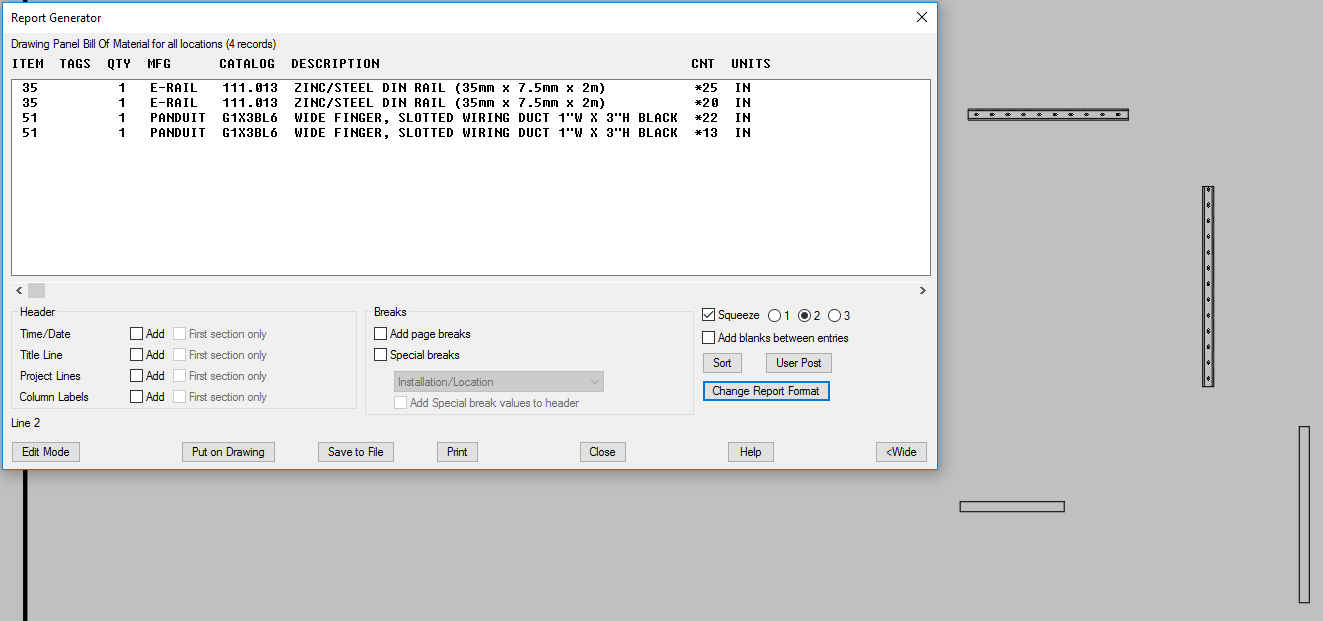The height and width of the screenshot is (621, 1323).
Task: Click Put on Drawing button
Action: (228, 452)
